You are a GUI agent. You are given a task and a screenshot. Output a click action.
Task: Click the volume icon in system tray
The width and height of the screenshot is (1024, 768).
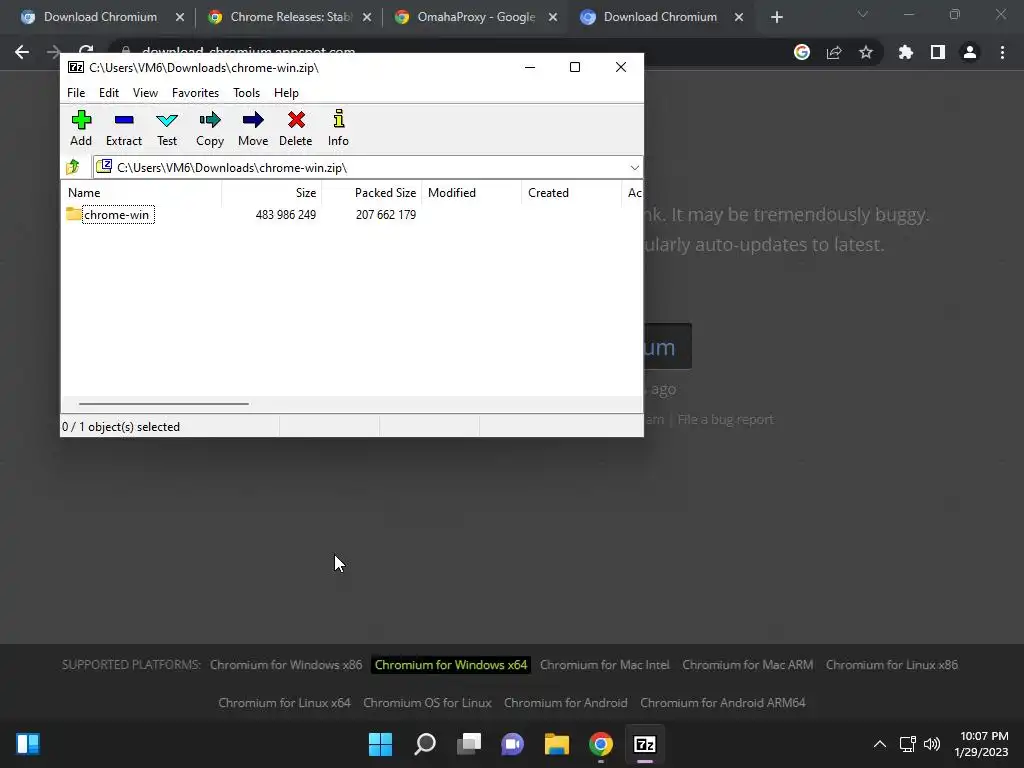[x=932, y=744]
